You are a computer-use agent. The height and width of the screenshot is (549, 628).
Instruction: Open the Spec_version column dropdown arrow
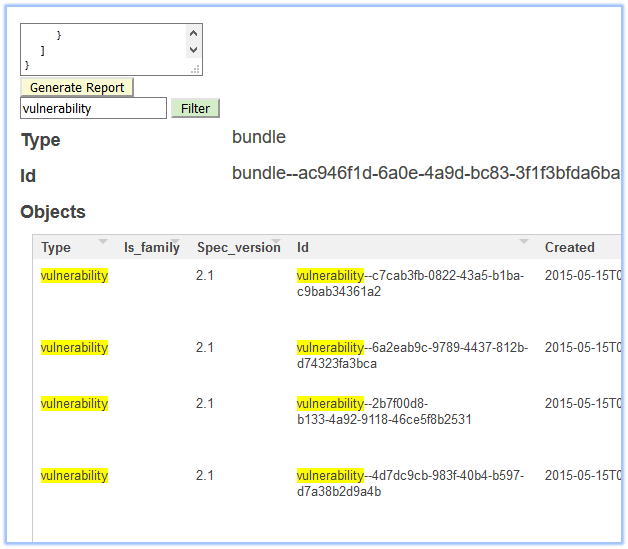pos(276,241)
